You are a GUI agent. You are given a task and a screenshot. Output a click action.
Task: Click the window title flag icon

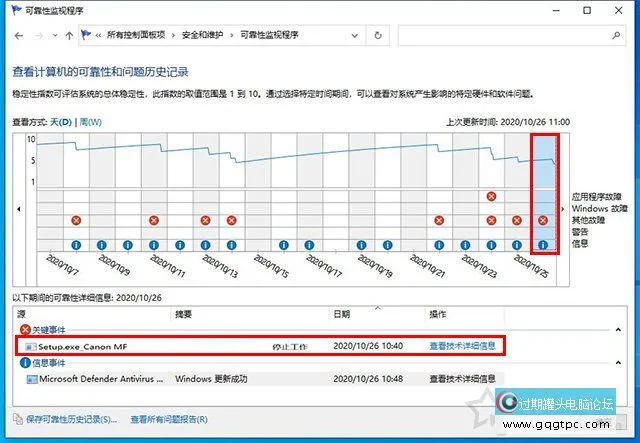coord(17,10)
